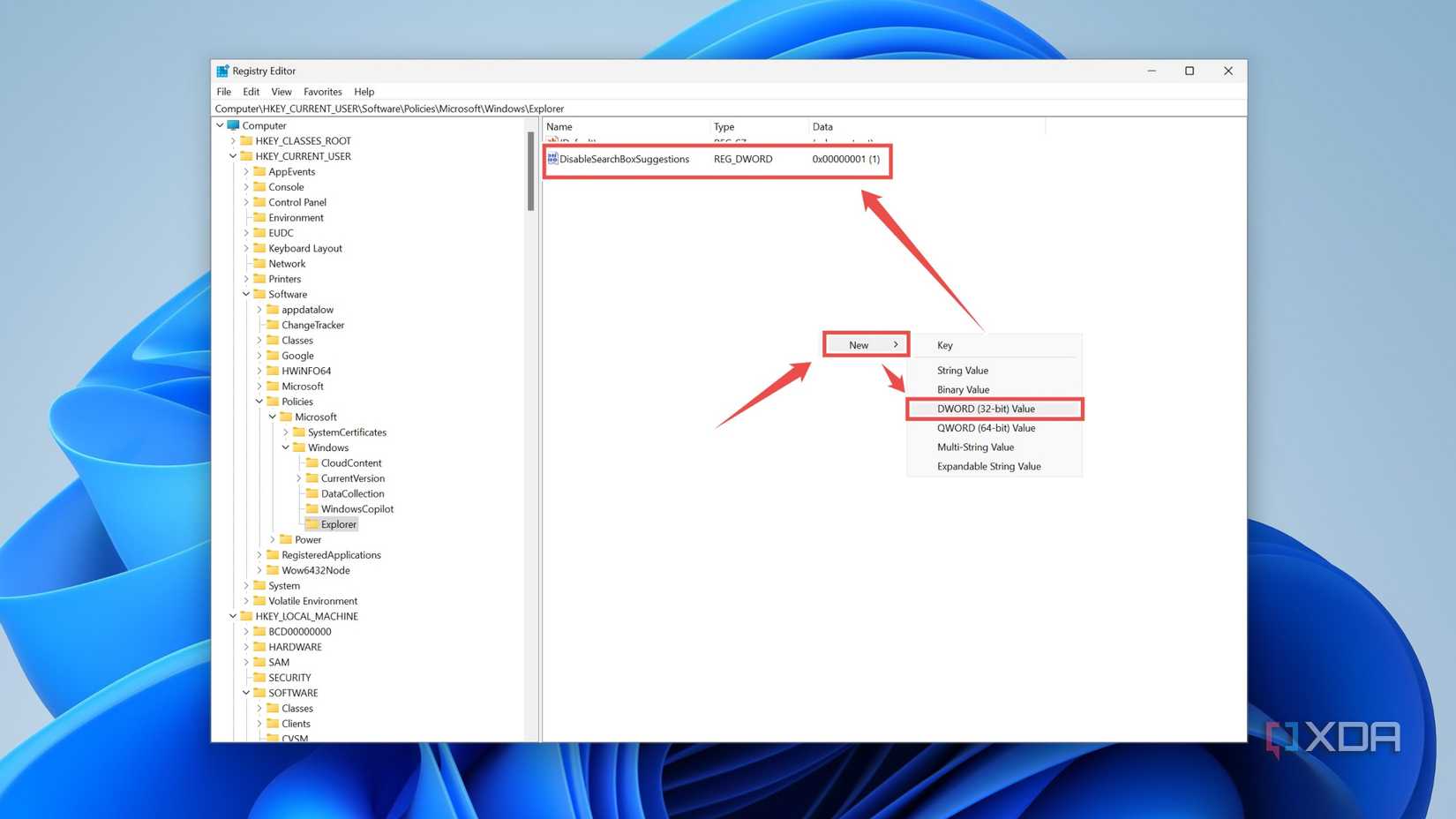Image resolution: width=1456 pixels, height=819 pixels.
Task: Select the CloudContent key
Action: [x=351, y=463]
